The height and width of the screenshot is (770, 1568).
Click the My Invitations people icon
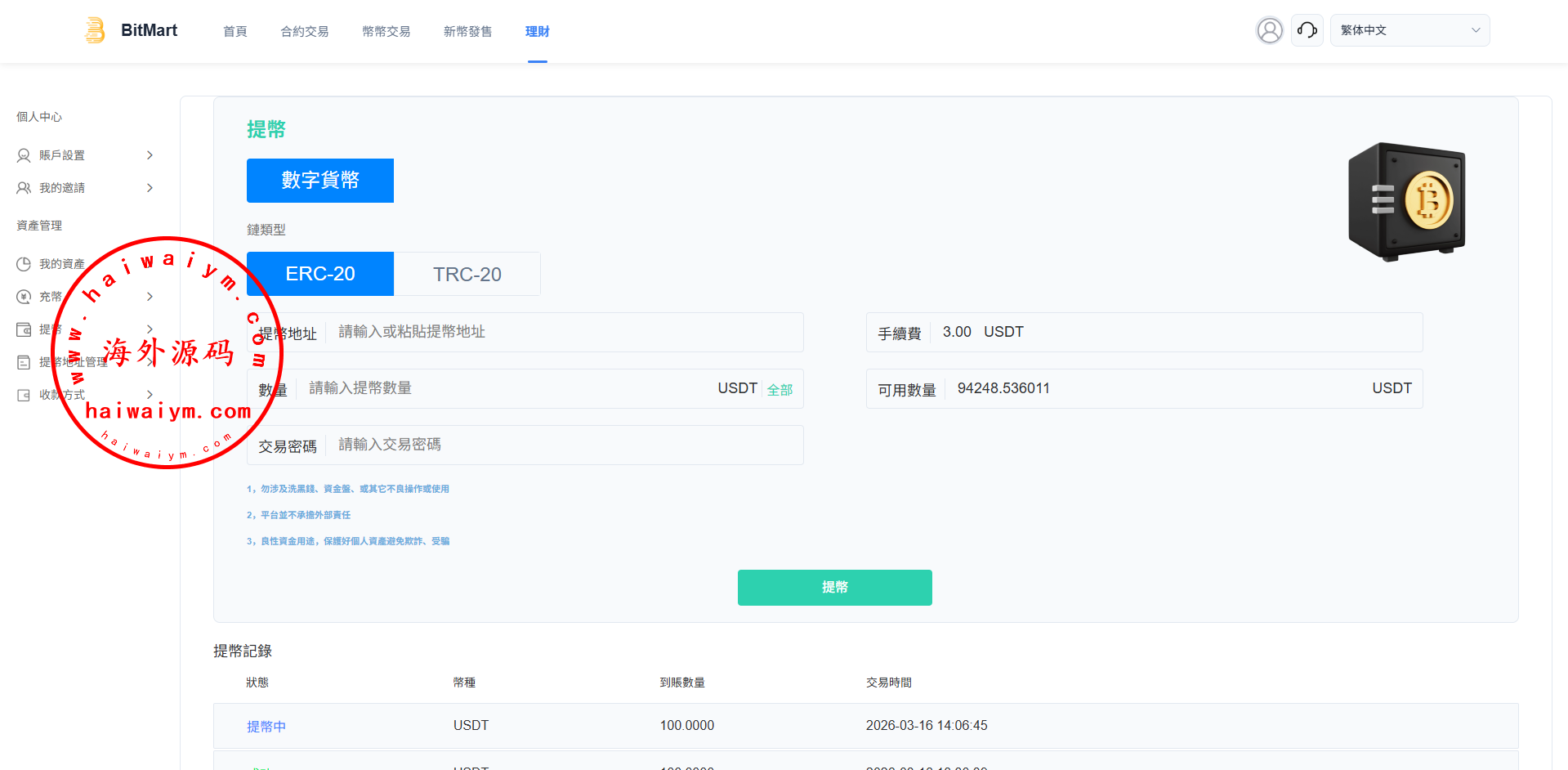tap(24, 188)
